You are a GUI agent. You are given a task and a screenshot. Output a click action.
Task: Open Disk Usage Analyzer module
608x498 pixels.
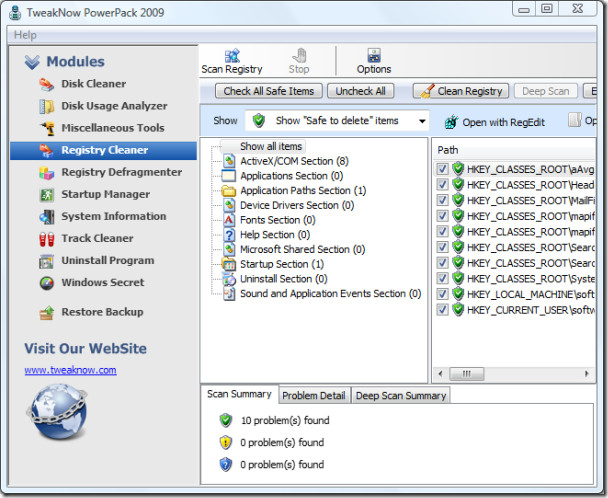point(103,106)
